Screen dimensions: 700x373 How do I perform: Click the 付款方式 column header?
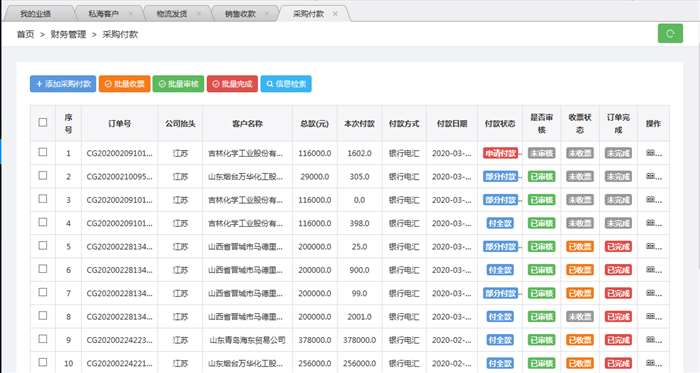pos(404,124)
